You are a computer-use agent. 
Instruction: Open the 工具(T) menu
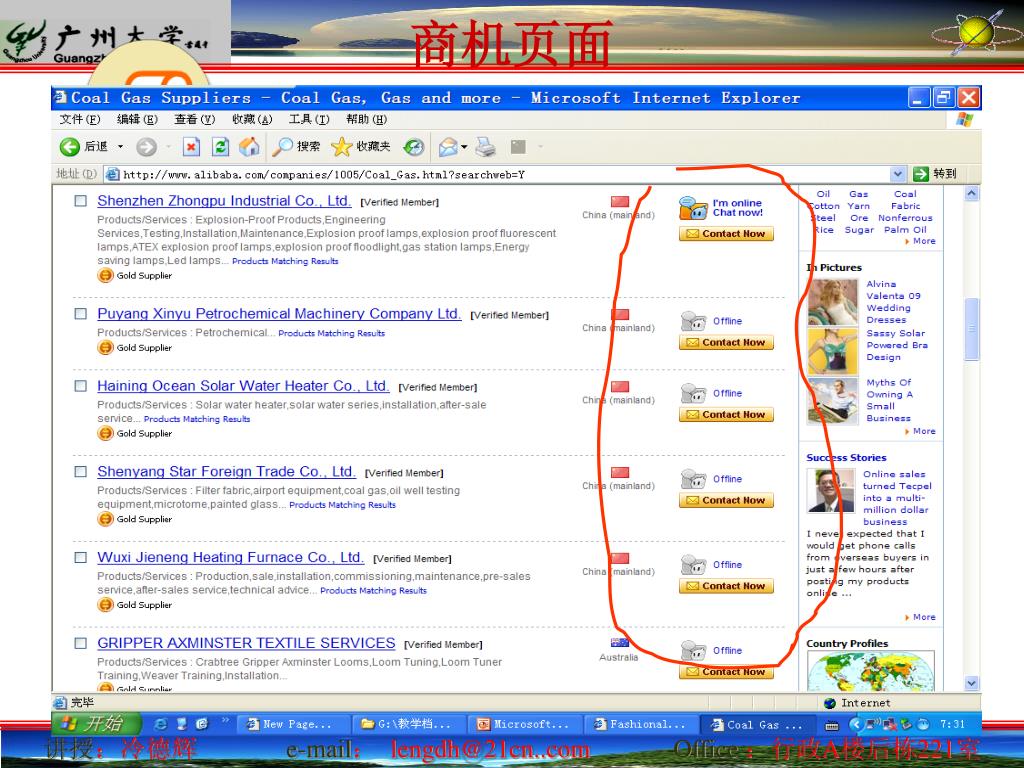click(309, 119)
